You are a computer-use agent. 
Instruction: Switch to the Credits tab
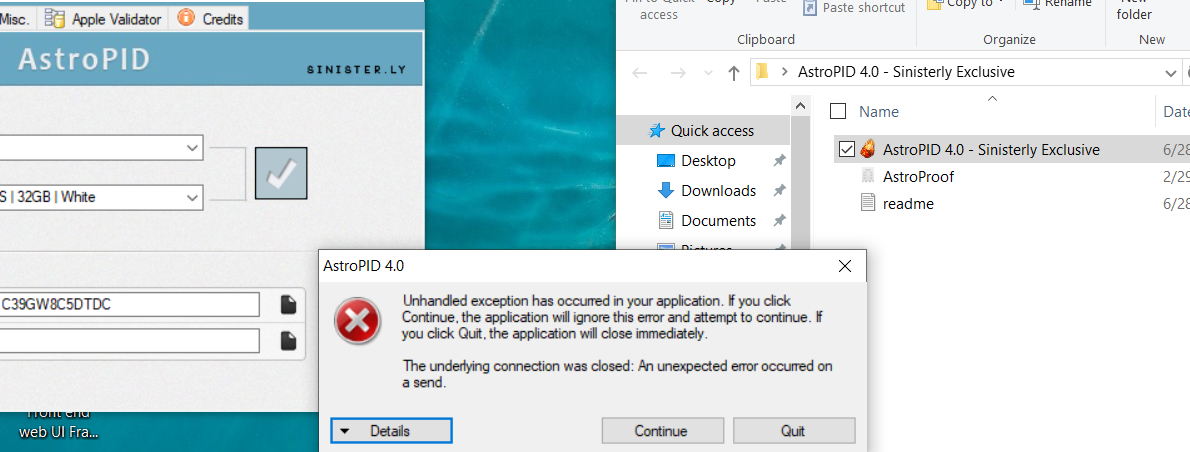pyautogui.click(x=210, y=19)
